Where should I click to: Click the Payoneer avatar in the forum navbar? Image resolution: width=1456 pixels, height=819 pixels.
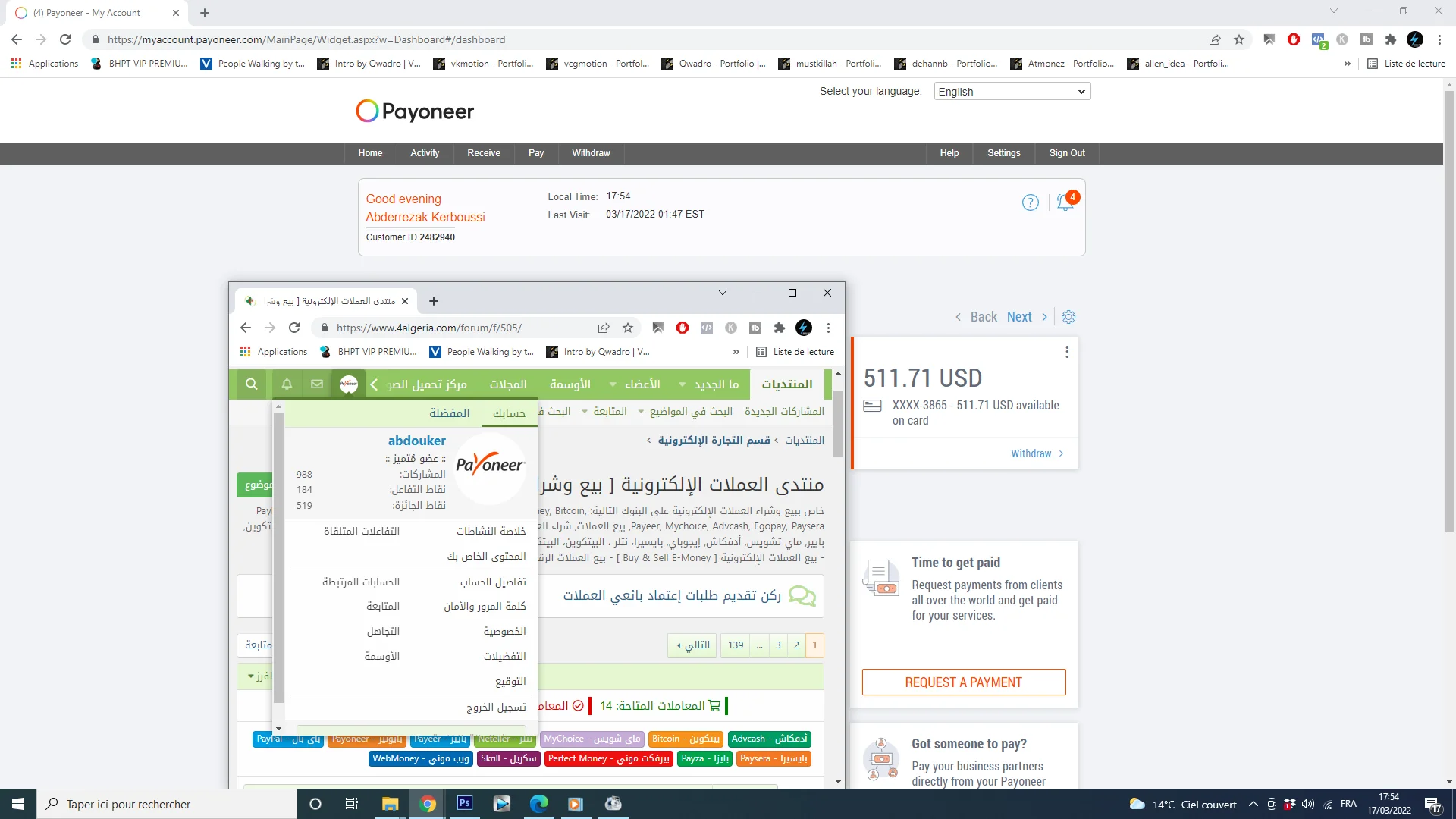(x=349, y=384)
